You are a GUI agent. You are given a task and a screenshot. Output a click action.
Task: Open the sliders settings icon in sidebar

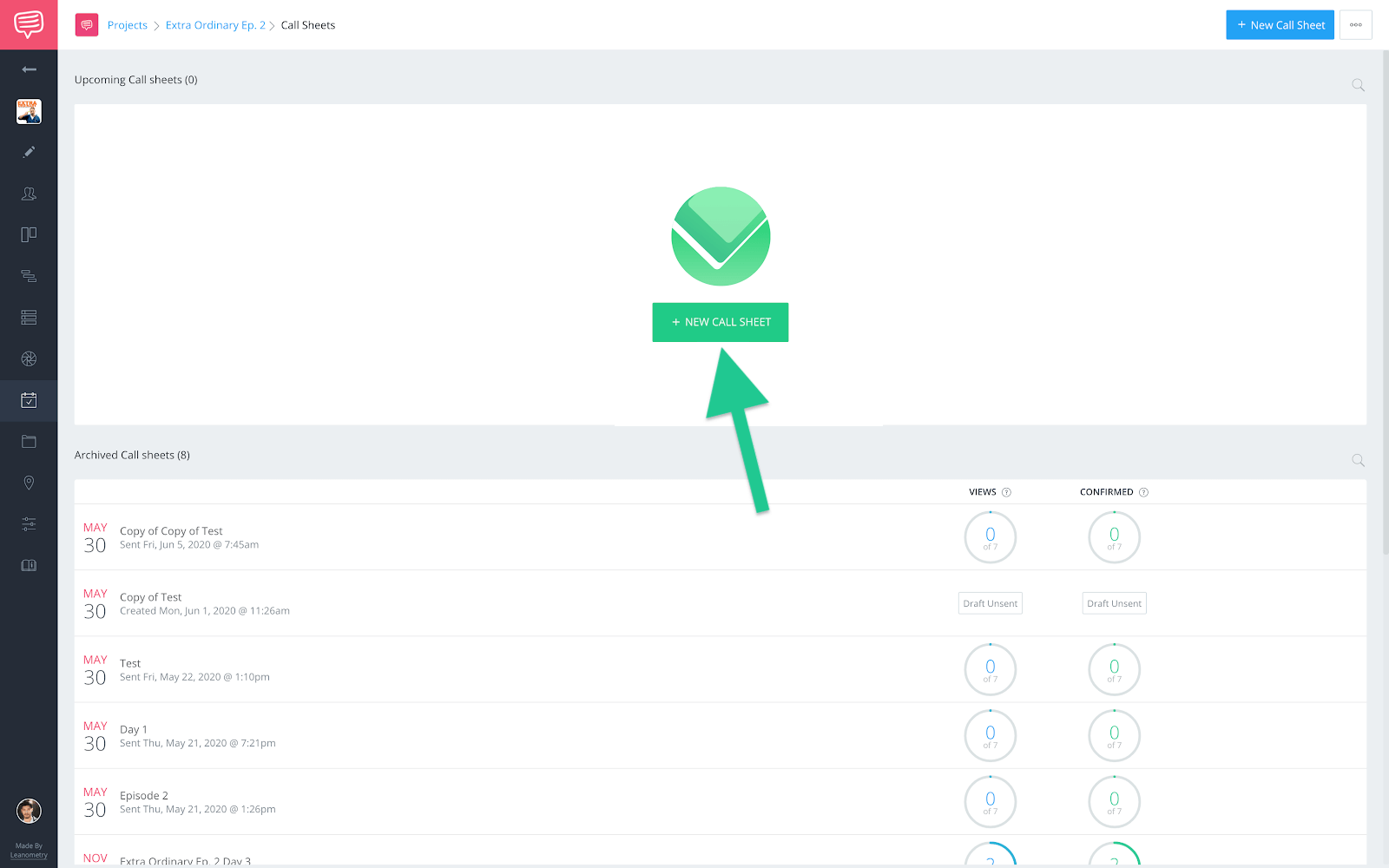pos(29,524)
